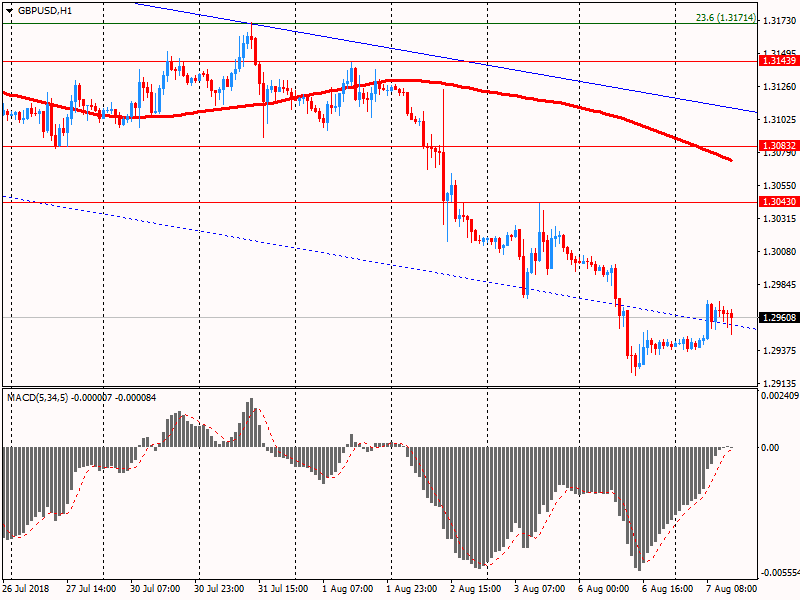Screen dimensions: 800x600
Task: Click the current price tag 1.29608
Action: pos(778,318)
